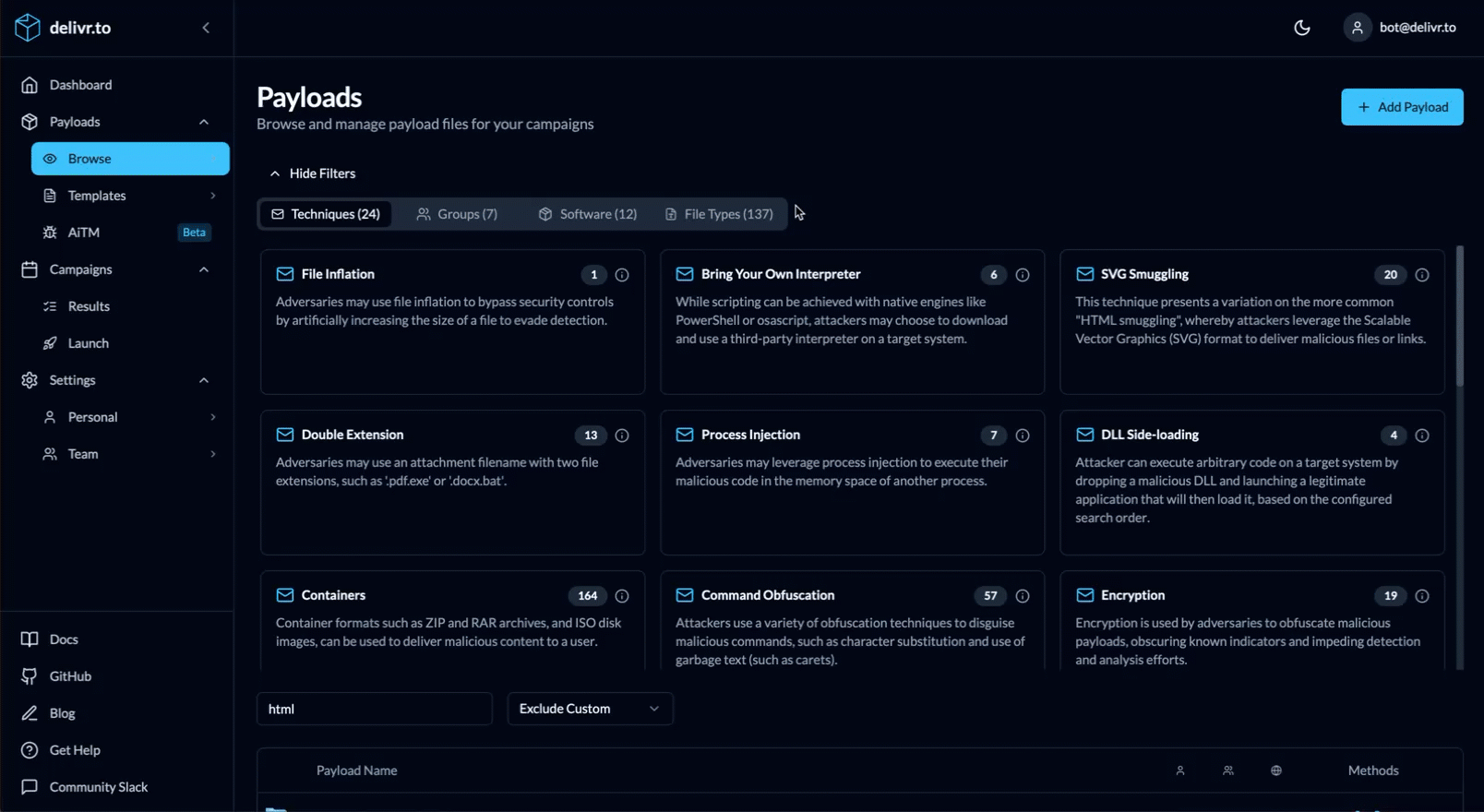1484x812 pixels.
Task: Collapse the Payloads sidebar section
Action: pos(204,122)
